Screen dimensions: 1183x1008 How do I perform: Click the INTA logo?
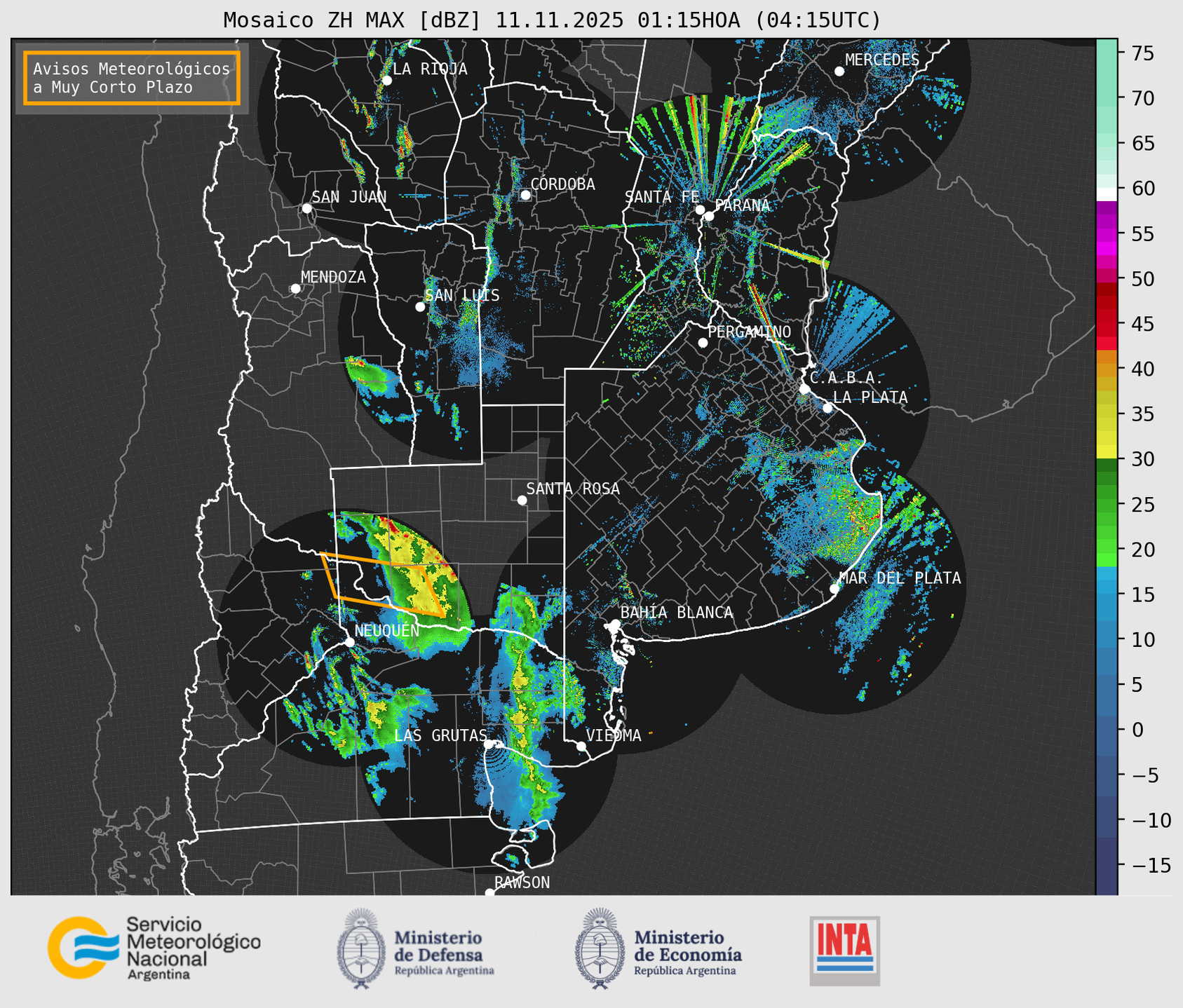click(x=845, y=951)
